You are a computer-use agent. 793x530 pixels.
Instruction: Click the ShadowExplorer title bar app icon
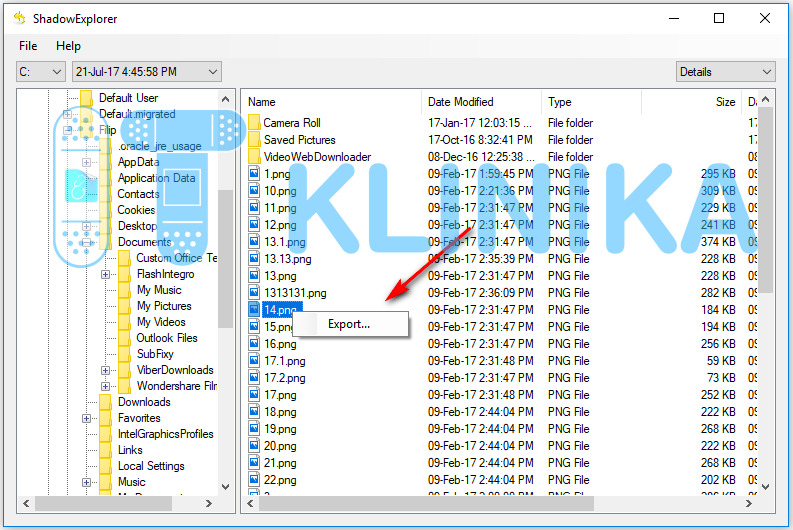(x=20, y=18)
